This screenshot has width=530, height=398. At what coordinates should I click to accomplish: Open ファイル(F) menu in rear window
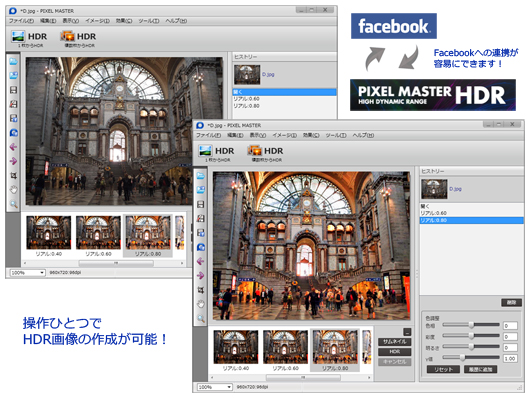tap(21, 21)
